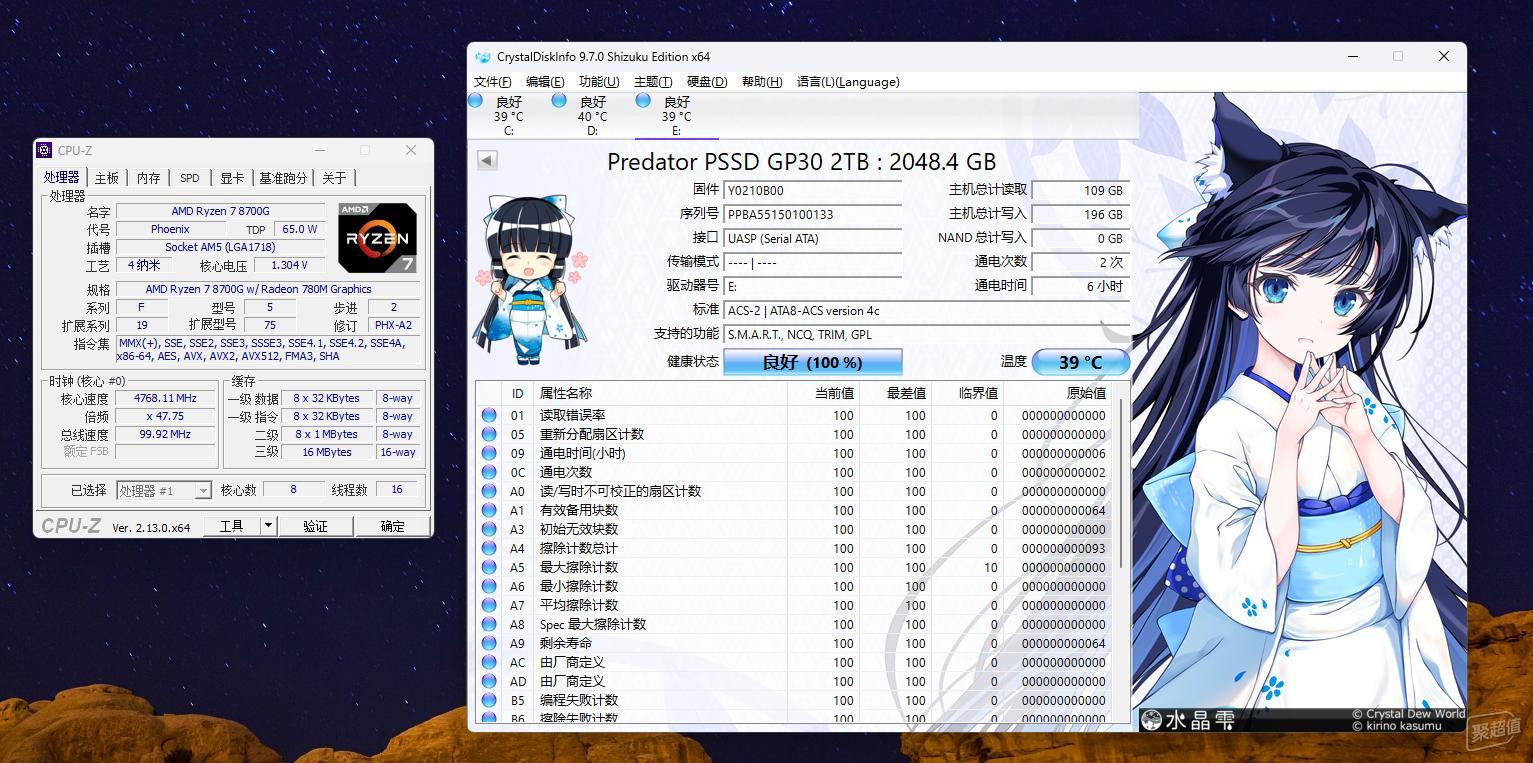
Task: Click the 主机总计写入 value 196 GB
Action: point(1080,214)
